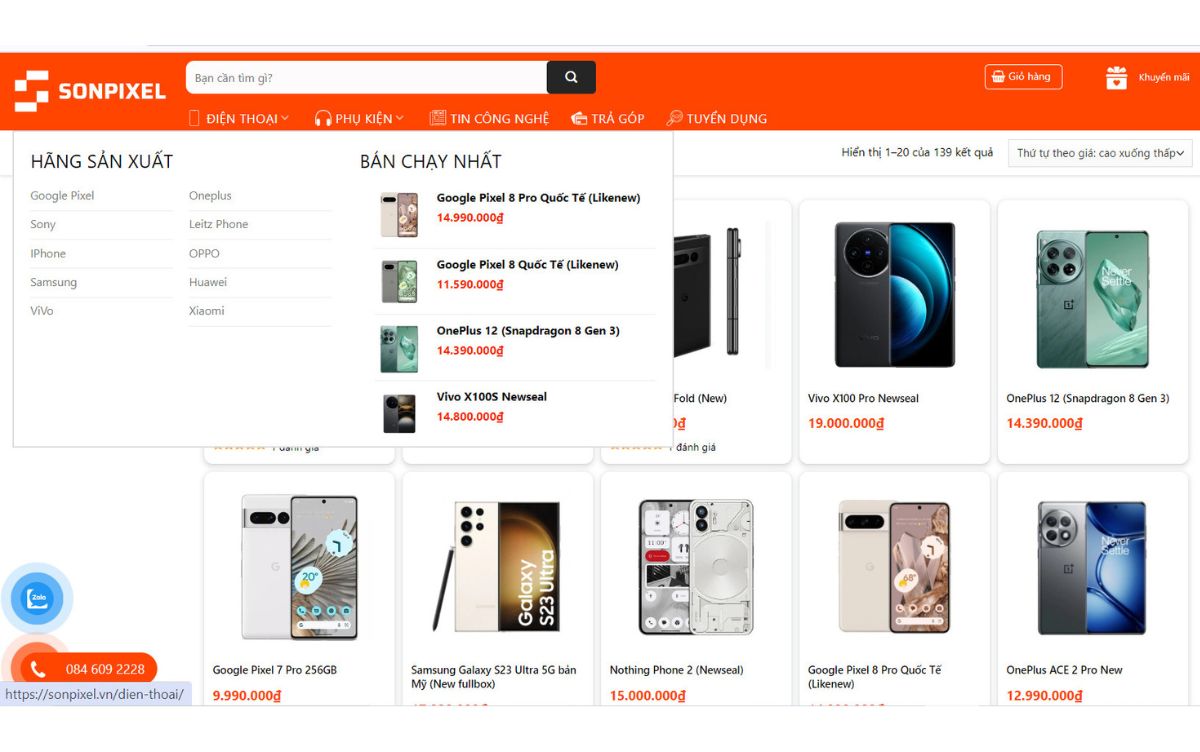Select Google Pixel under Hãng sản xuất
Screen dimensions: 1200x752
click(x=62, y=196)
